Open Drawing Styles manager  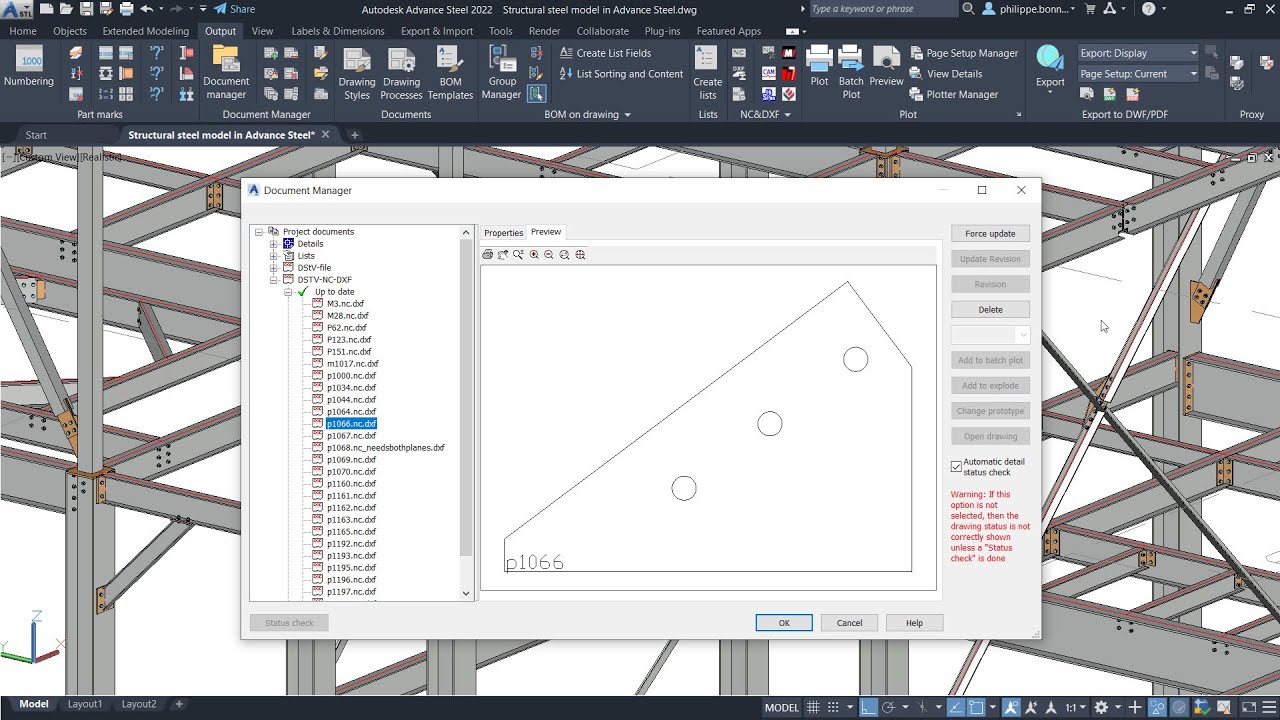357,73
